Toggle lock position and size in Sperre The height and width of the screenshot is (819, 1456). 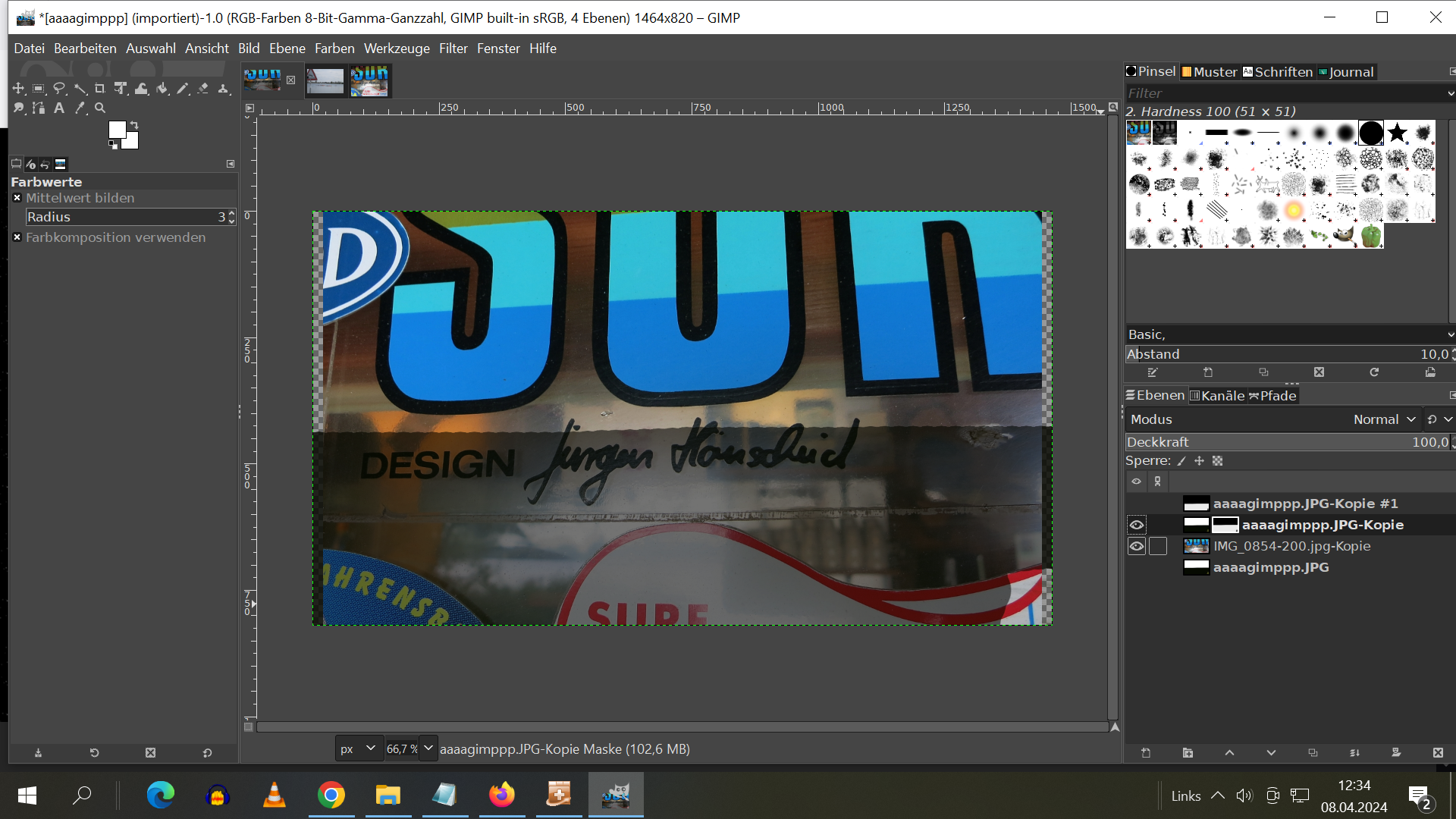1199,461
